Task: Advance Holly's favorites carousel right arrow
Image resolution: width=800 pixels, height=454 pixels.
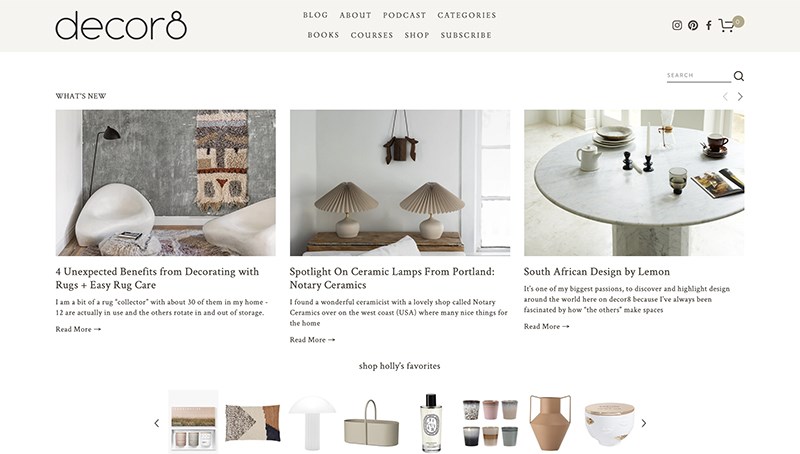Action: pyautogui.click(x=643, y=423)
